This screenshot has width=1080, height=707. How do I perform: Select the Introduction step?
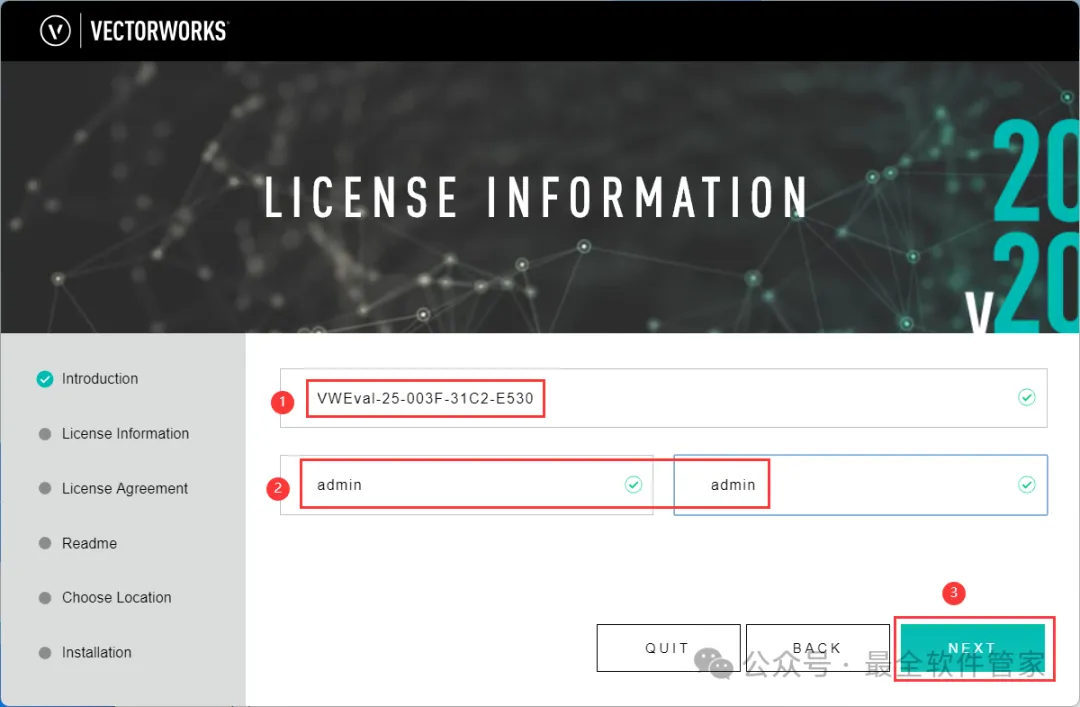click(x=87, y=378)
